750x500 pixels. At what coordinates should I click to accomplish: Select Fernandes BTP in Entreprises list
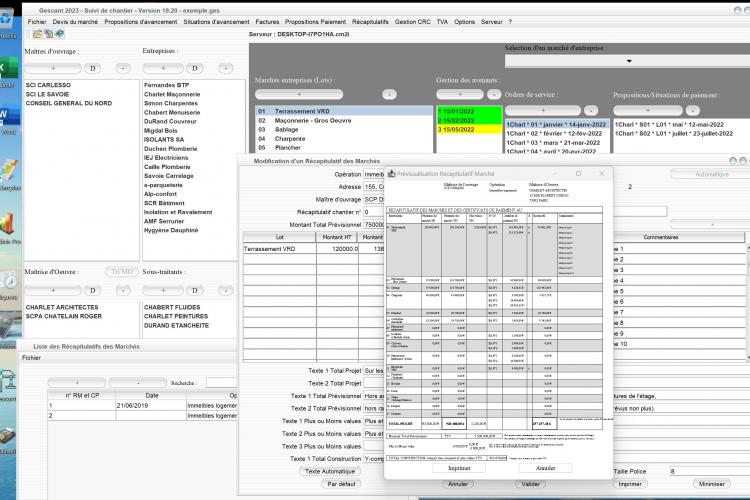[166, 85]
